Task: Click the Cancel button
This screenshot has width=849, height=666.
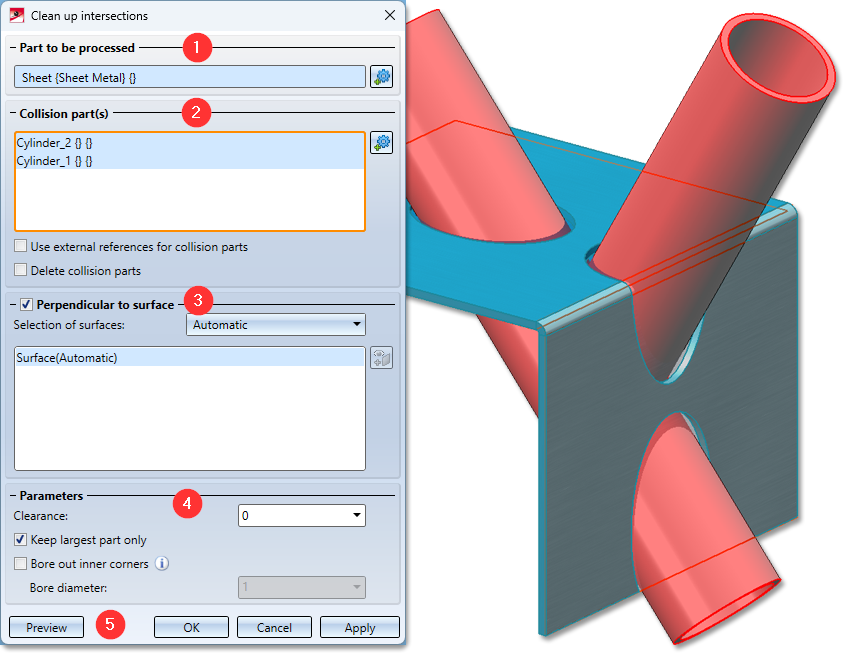Action: 274,628
